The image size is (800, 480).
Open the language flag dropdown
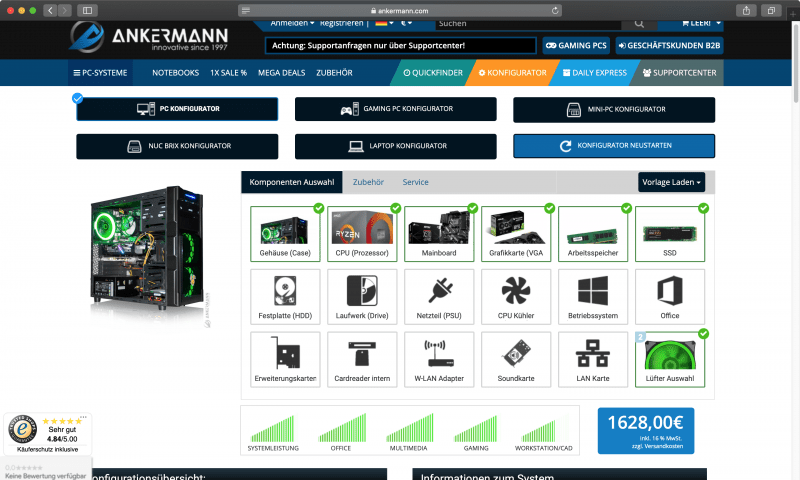pos(384,23)
